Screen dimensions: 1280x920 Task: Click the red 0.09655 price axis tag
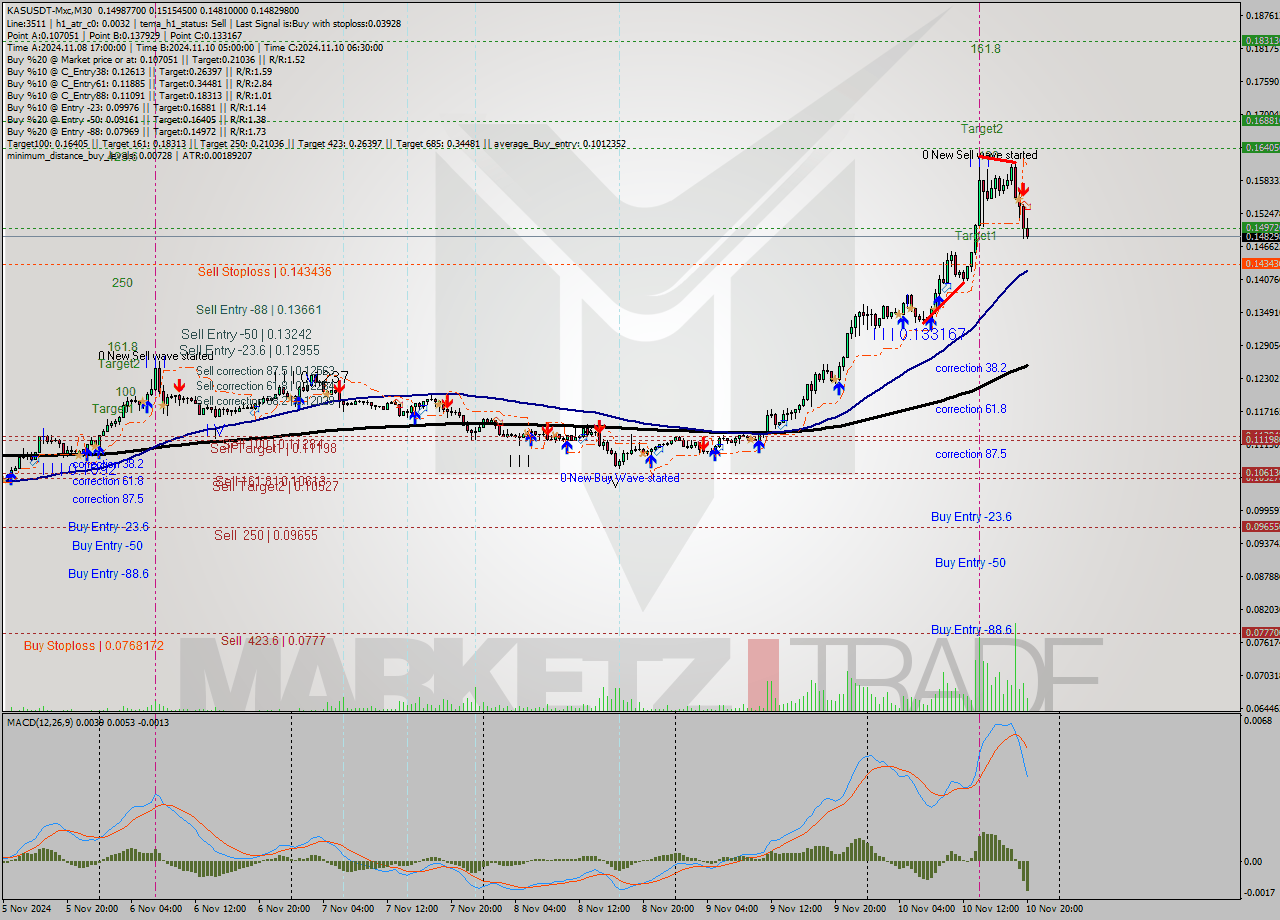coord(1259,526)
